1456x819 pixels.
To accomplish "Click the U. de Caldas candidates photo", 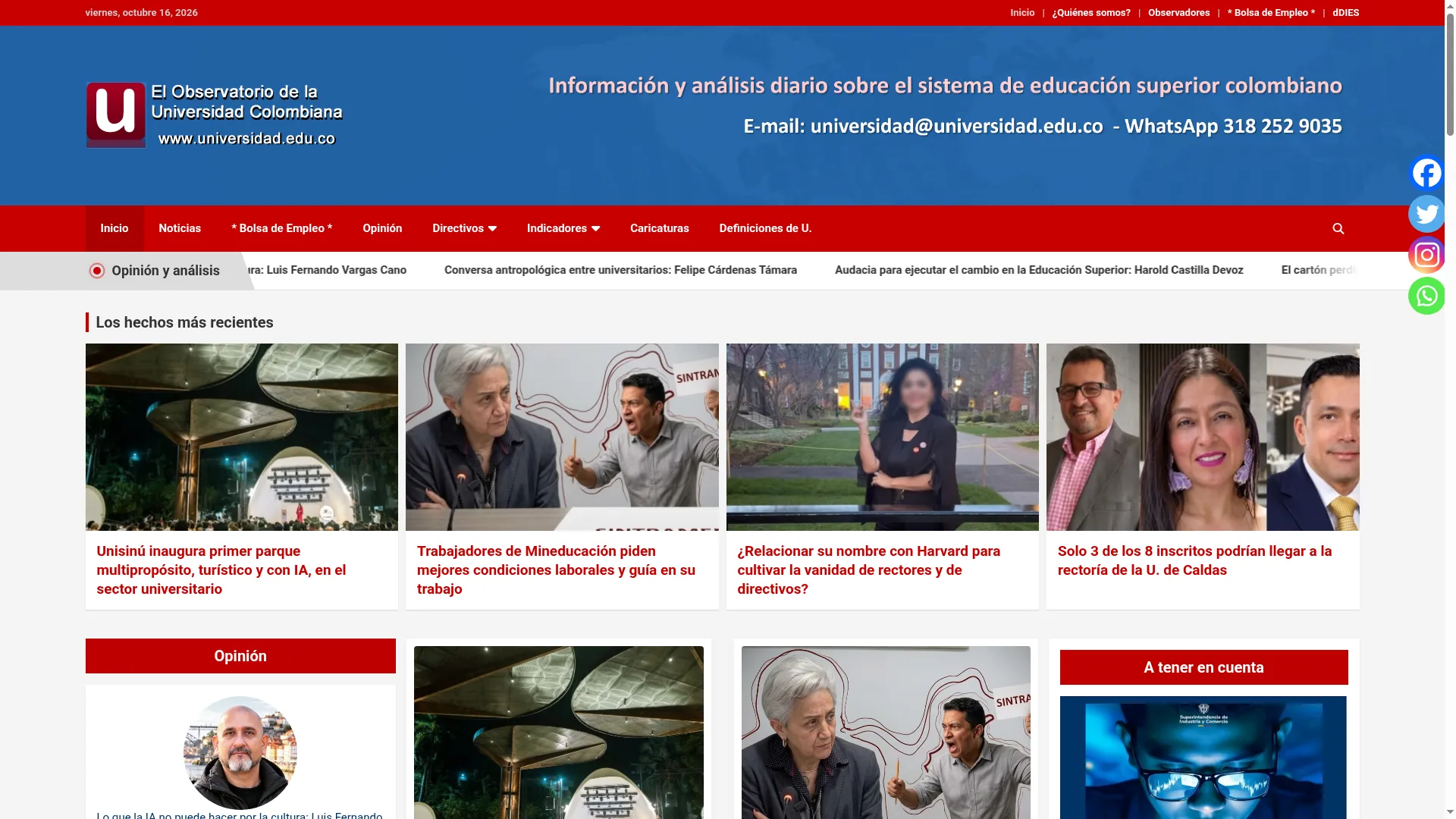I will coord(1203,437).
